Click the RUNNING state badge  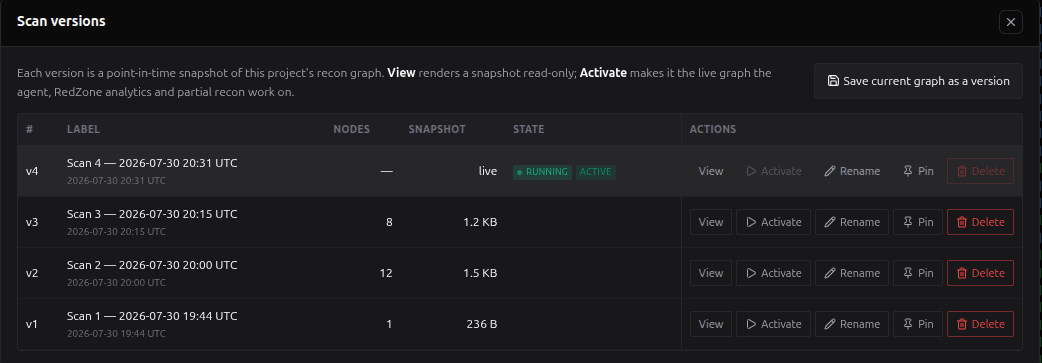click(x=542, y=172)
